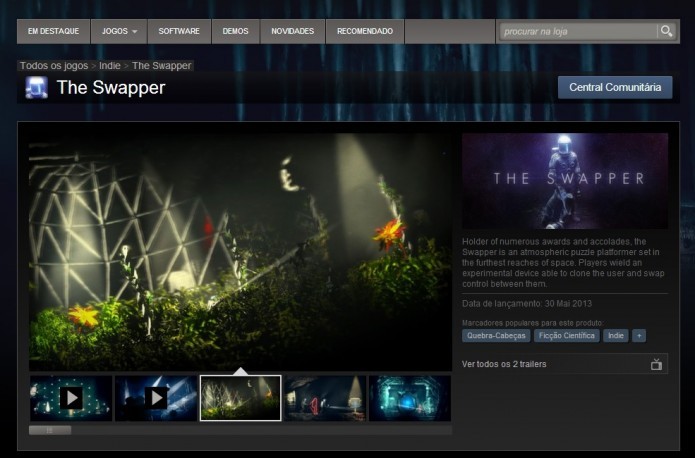Open the EM DESTAQUE tab

[53, 31]
